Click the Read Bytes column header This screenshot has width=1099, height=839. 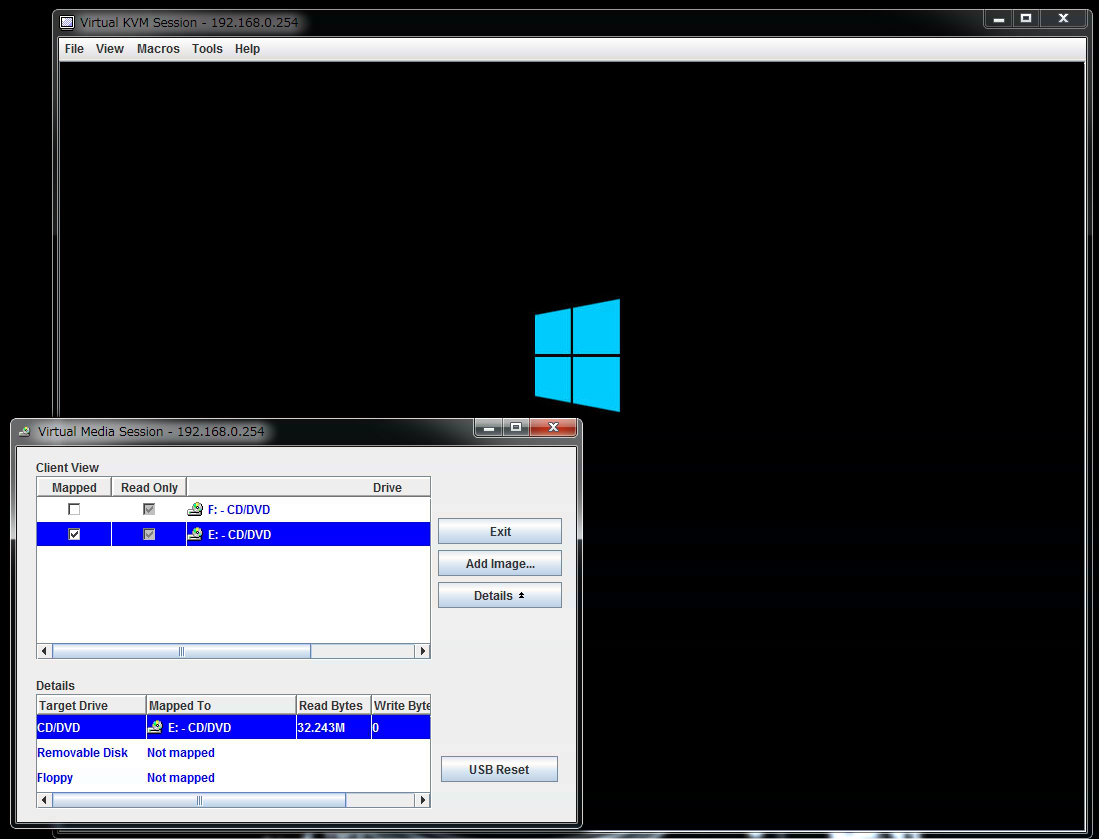pos(334,706)
